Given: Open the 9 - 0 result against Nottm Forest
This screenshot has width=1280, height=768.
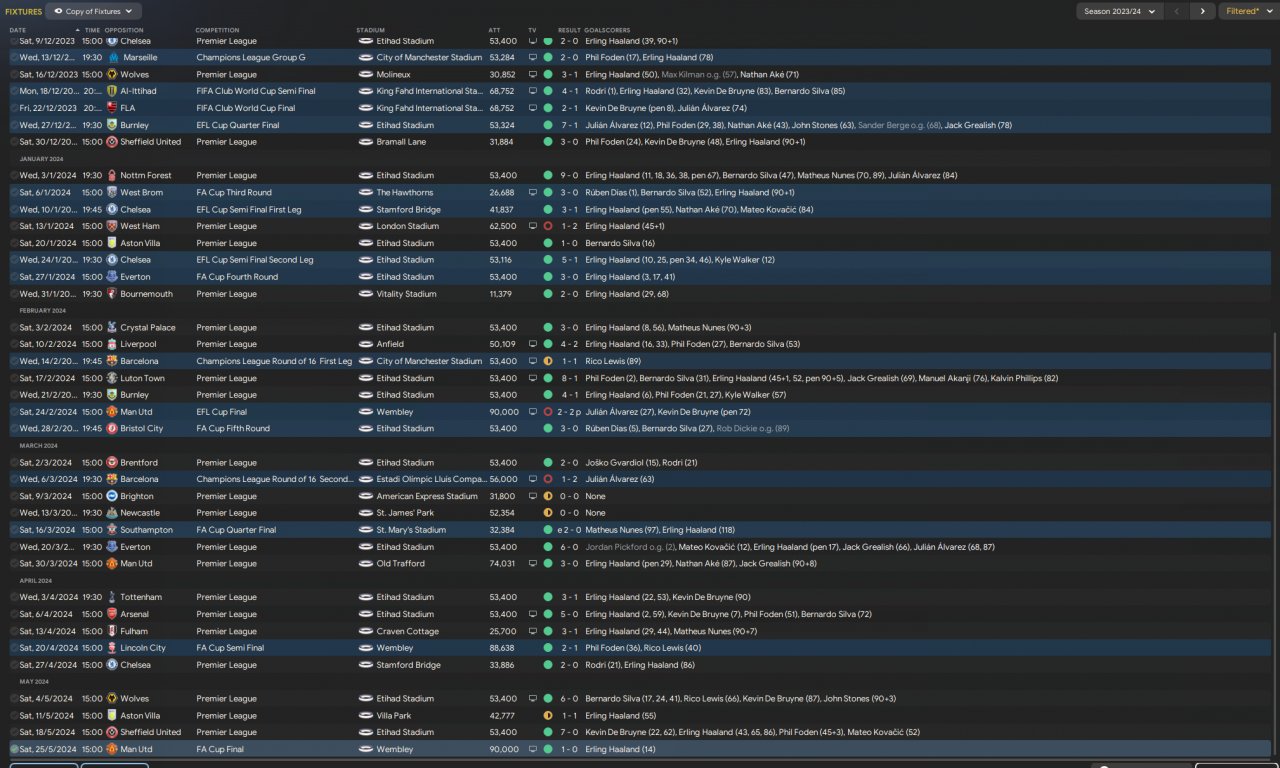Looking at the screenshot, I should 569,176.
